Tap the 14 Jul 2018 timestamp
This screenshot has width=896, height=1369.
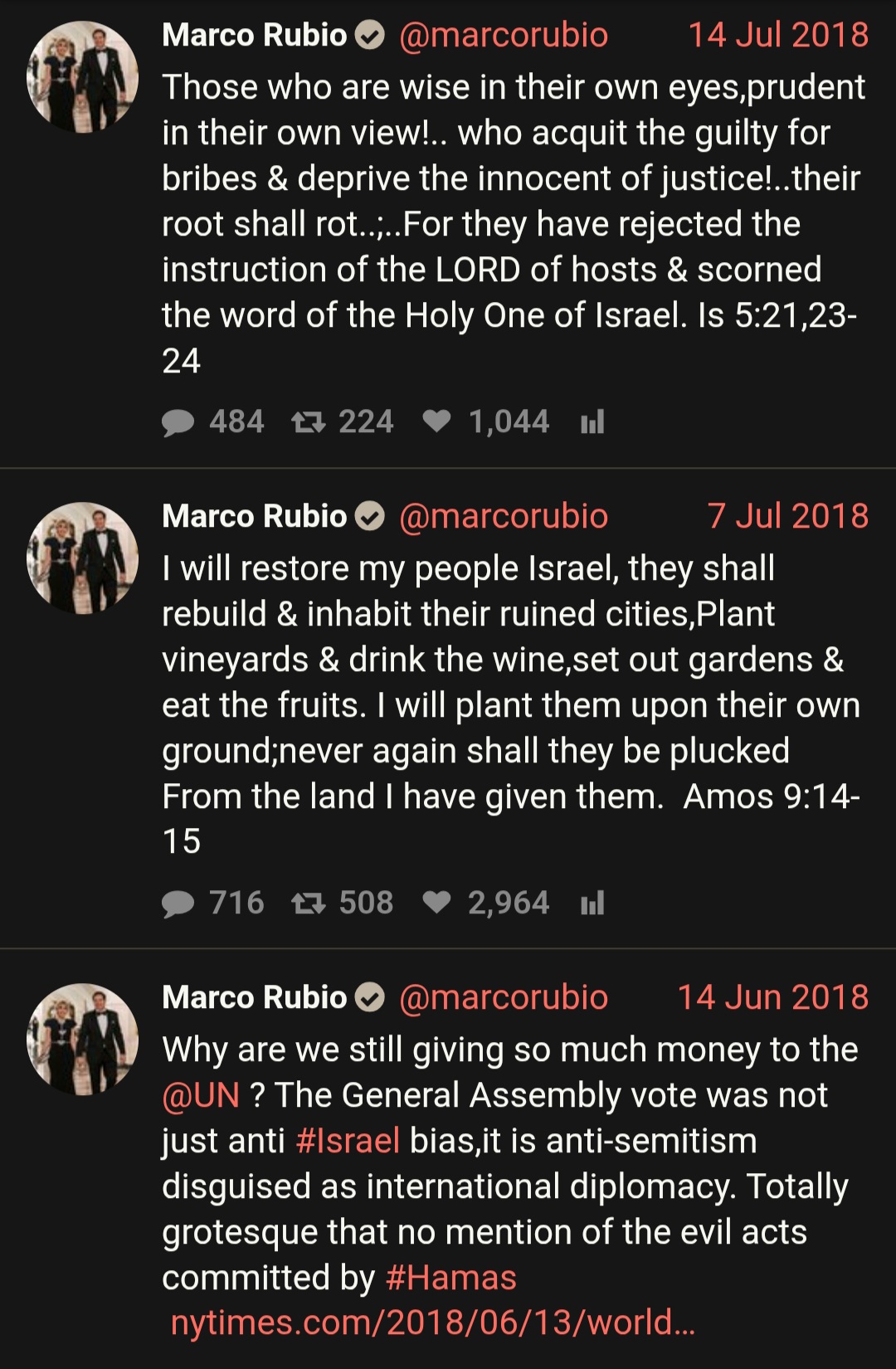tap(778, 35)
